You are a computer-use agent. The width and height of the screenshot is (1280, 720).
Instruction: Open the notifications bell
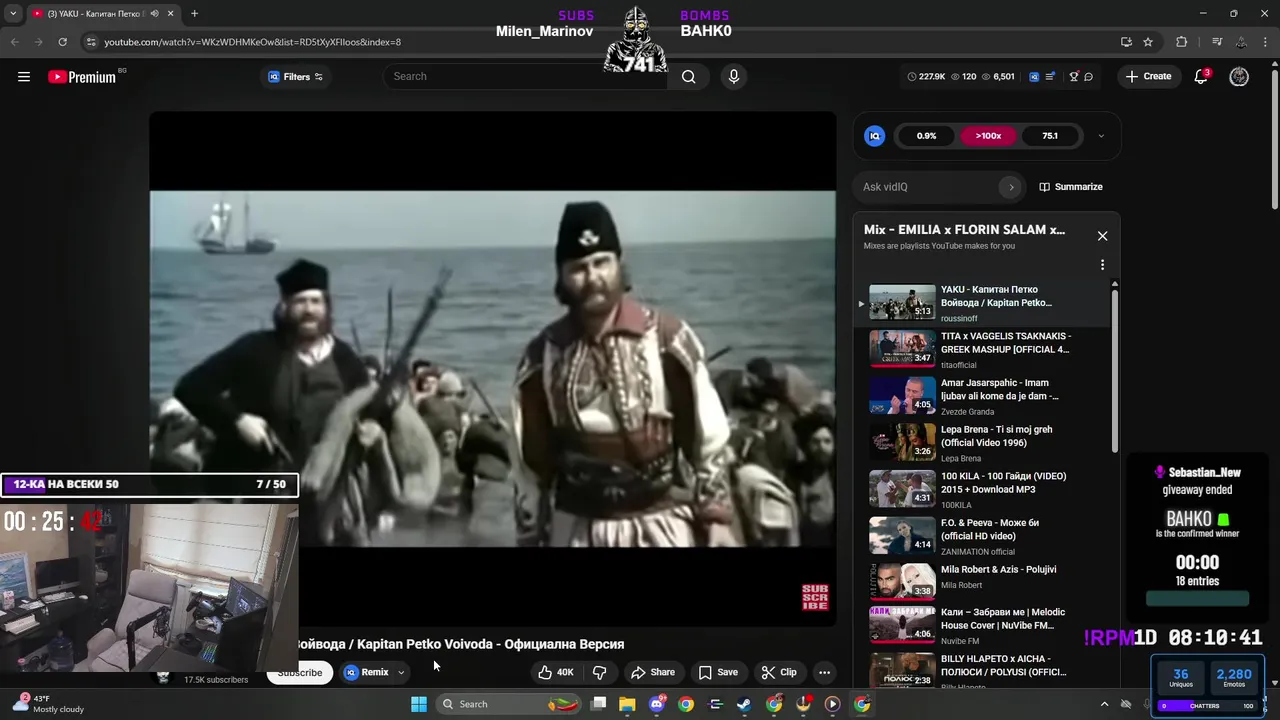tap(1201, 77)
